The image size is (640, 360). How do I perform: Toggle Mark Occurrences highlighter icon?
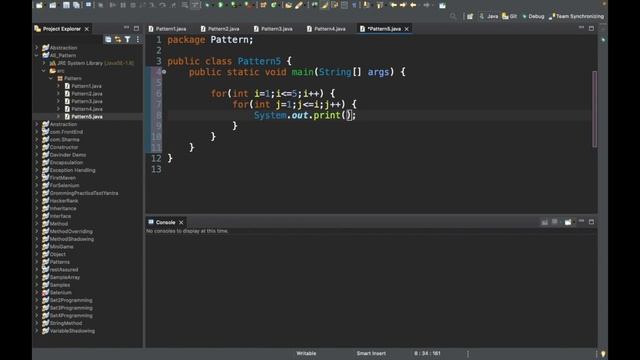pos(325,5)
